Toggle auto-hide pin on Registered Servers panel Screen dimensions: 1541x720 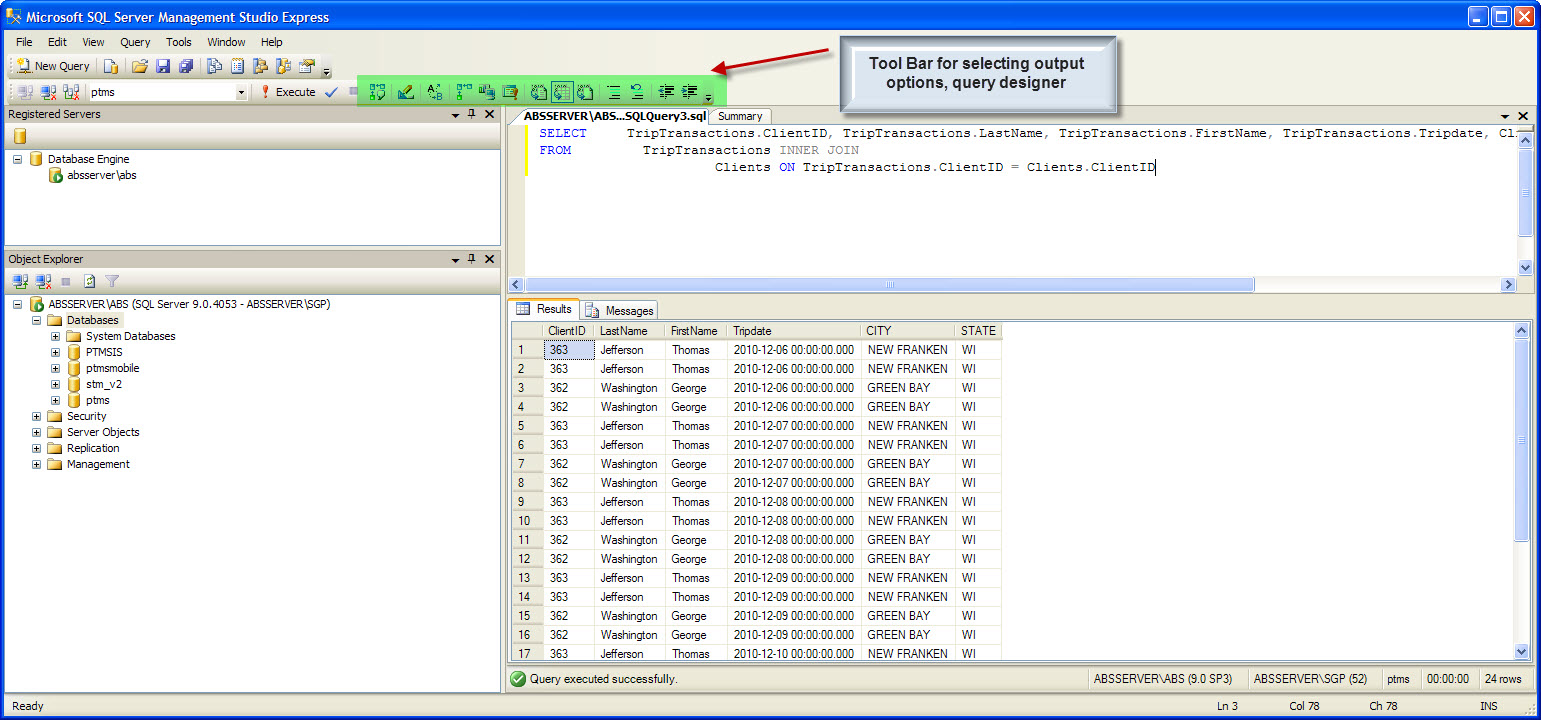[x=472, y=114]
